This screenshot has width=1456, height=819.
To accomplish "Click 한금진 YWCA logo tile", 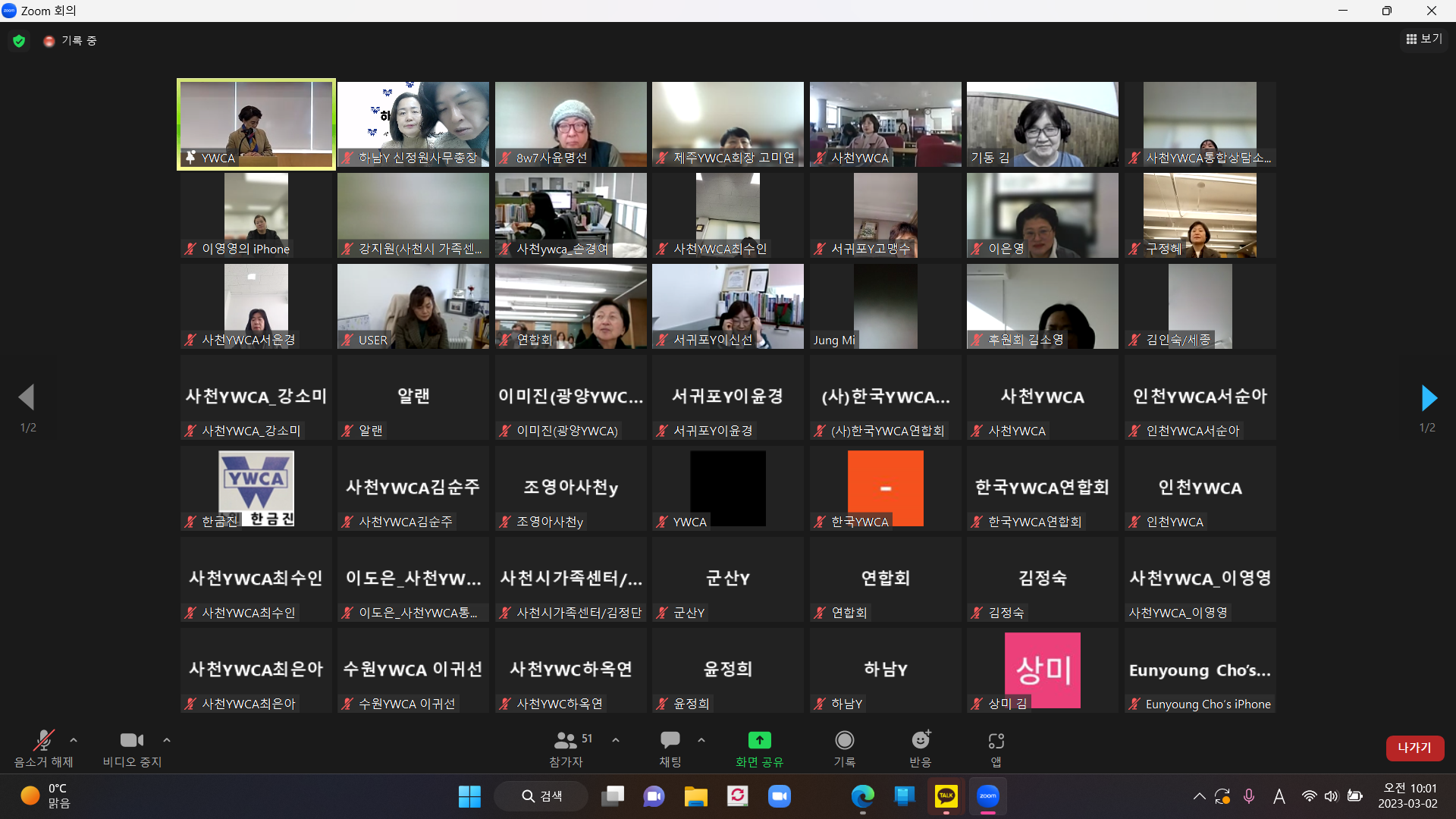I will point(256,488).
